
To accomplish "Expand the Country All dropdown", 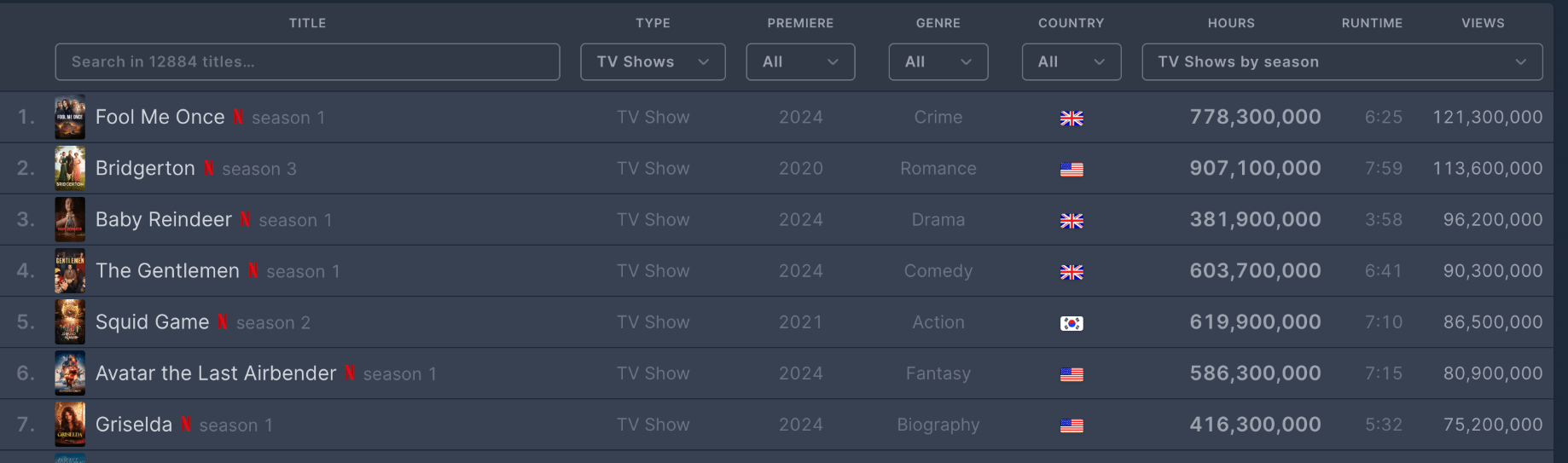I will 1071,62.
